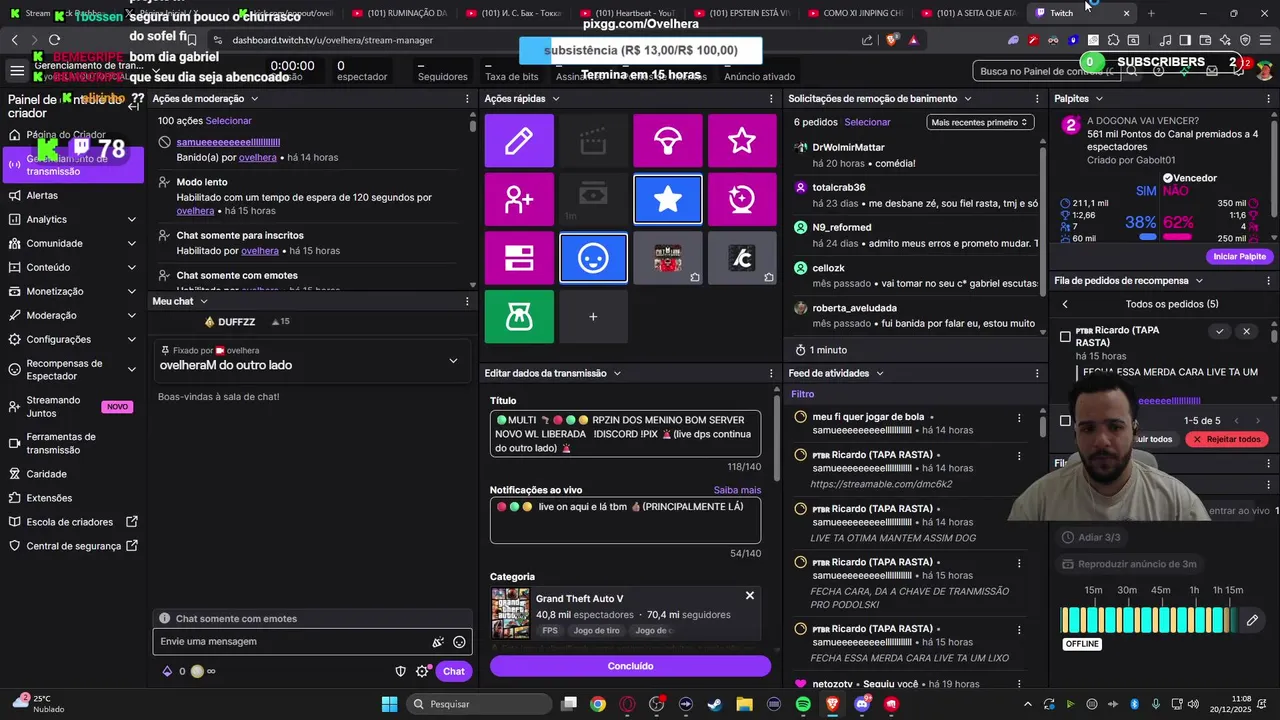Open the crystal ball prediction quick action
1280x720 pixels.
pyautogui.click(x=742, y=199)
